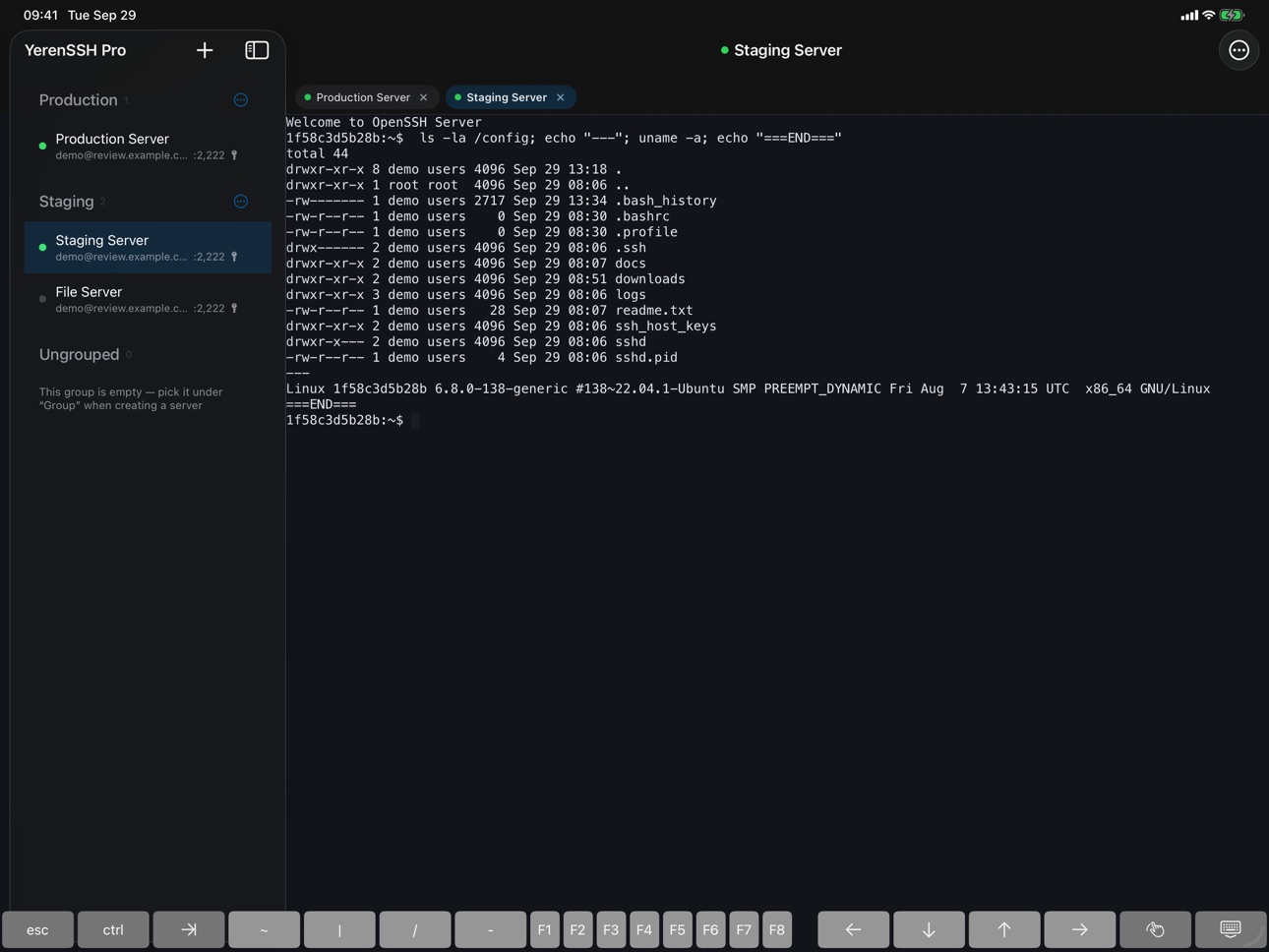Open Staging group options menu

click(x=241, y=202)
